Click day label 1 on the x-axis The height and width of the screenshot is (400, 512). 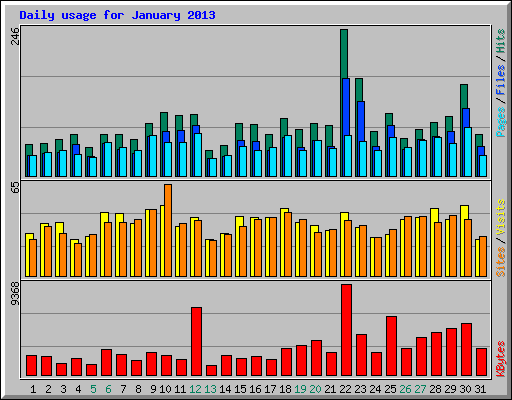[33, 389]
